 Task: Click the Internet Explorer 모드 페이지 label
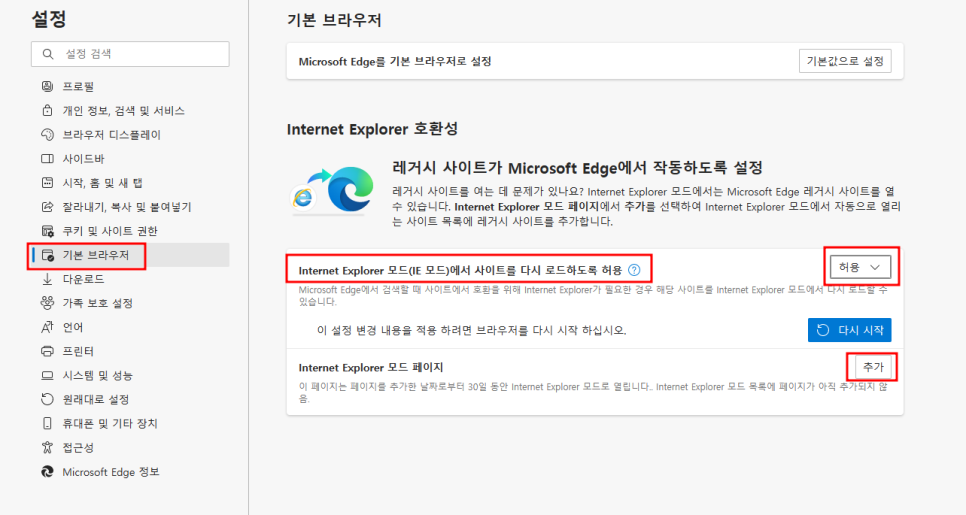(x=371, y=367)
